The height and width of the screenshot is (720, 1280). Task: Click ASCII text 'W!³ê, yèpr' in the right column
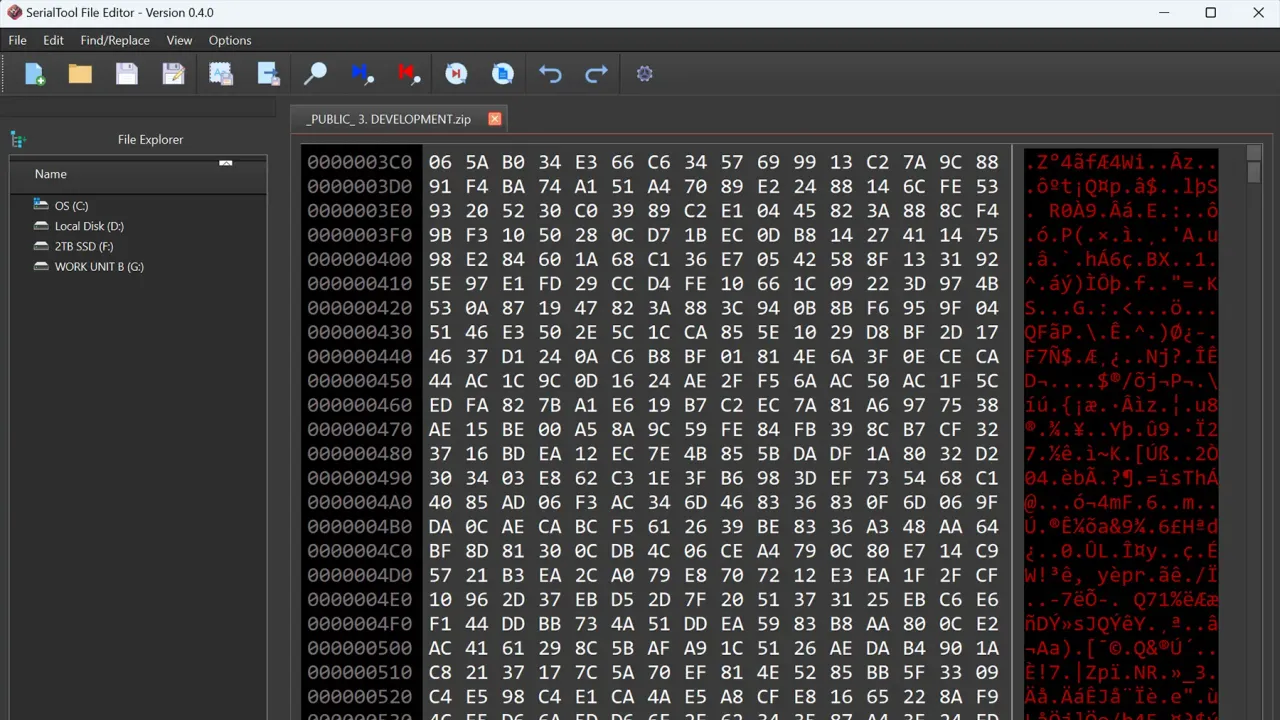(x=1085, y=575)
